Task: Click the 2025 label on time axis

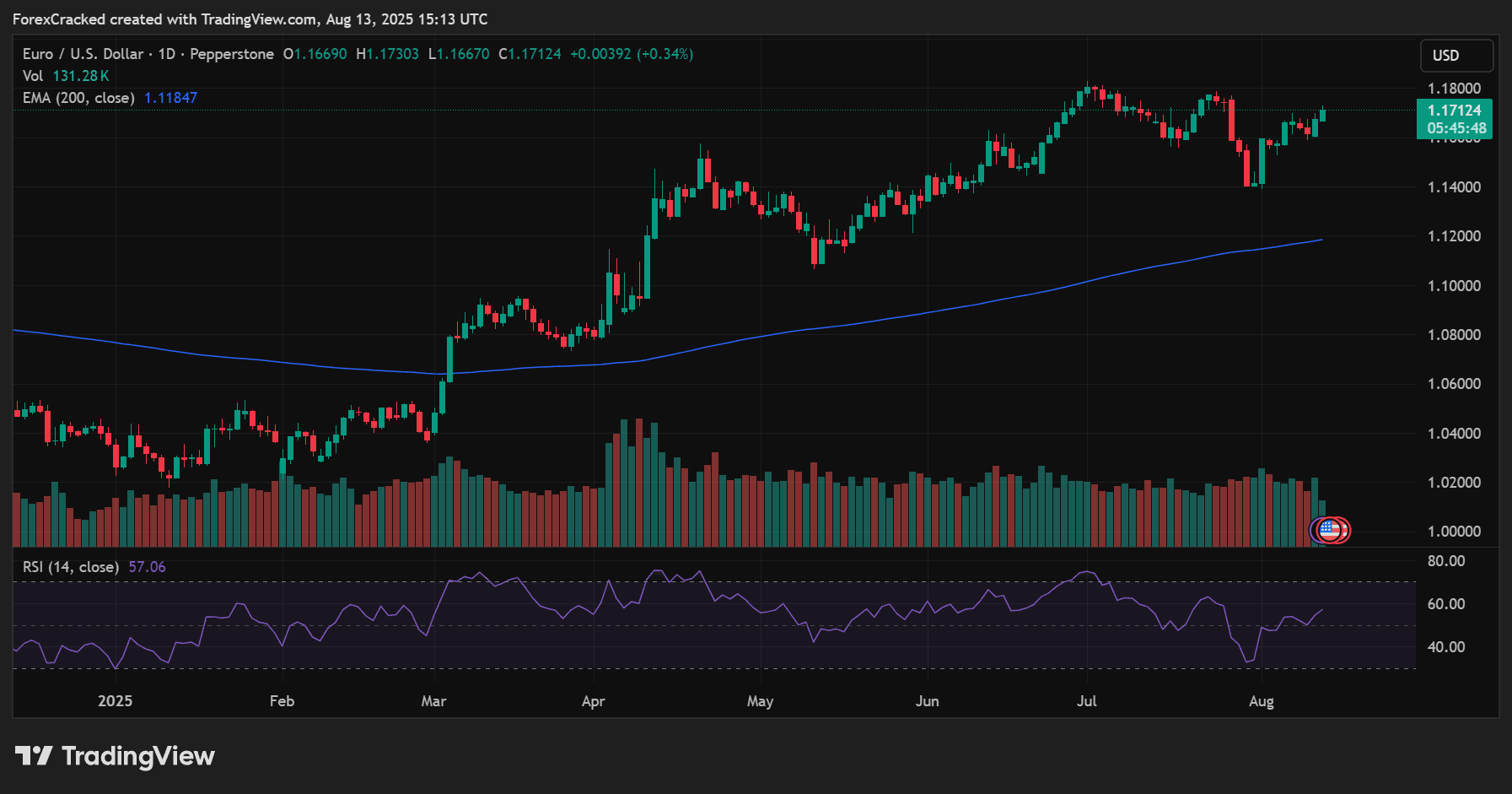Action: (115, 701)
